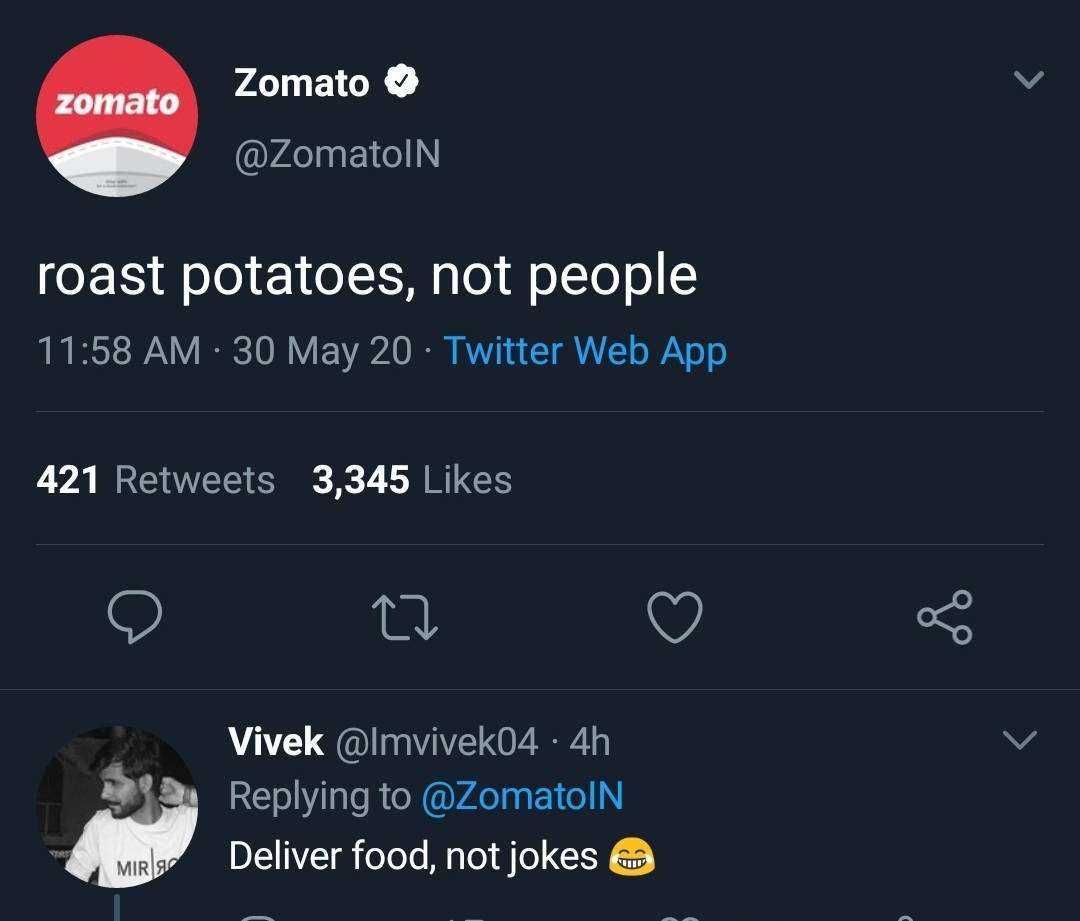Click the 421 Retweets counter

pyautogui.click(x=155, y=479)
